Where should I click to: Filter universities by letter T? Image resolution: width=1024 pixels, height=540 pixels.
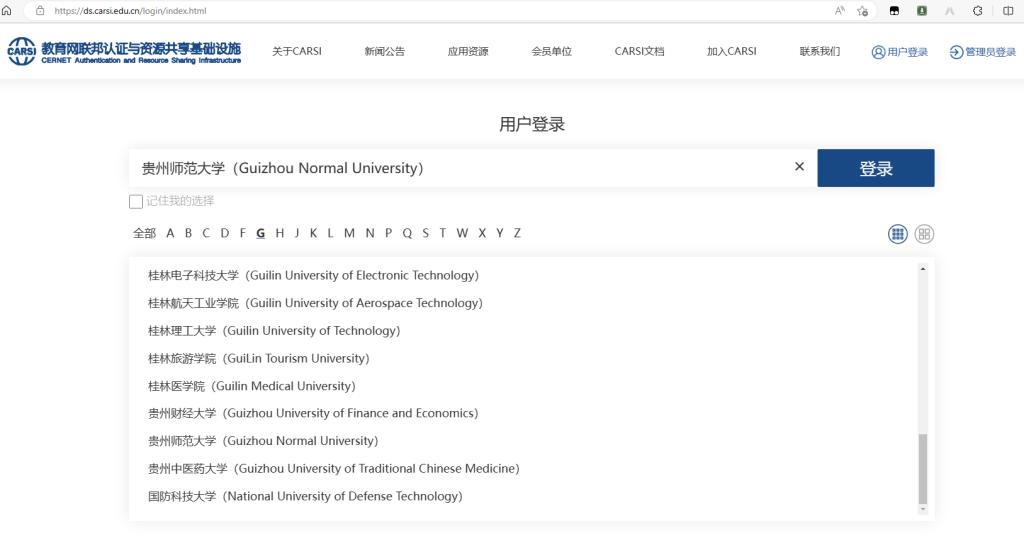click(442, 233)
